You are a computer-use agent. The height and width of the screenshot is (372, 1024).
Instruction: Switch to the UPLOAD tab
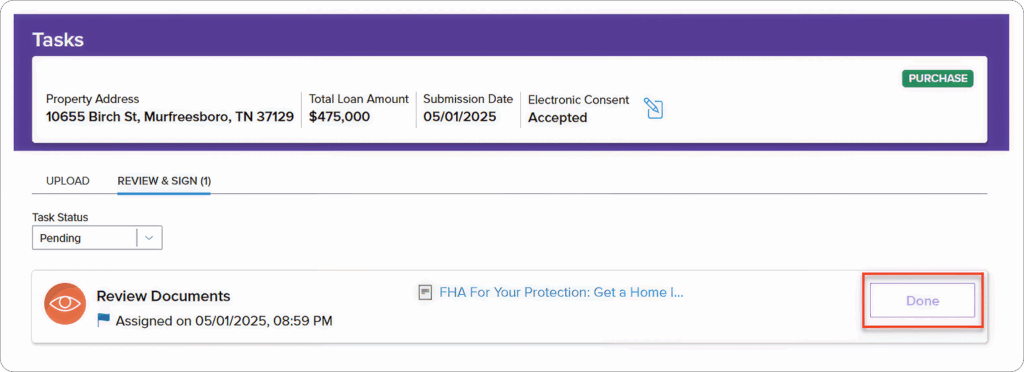point(68,181)
